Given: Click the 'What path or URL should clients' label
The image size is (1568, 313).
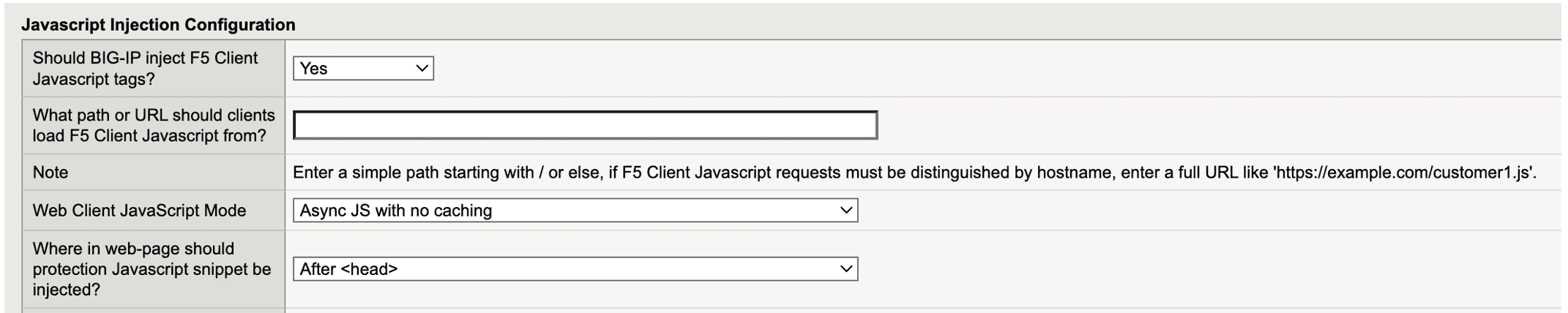Looking at the screenshot, I should (154, 116).
